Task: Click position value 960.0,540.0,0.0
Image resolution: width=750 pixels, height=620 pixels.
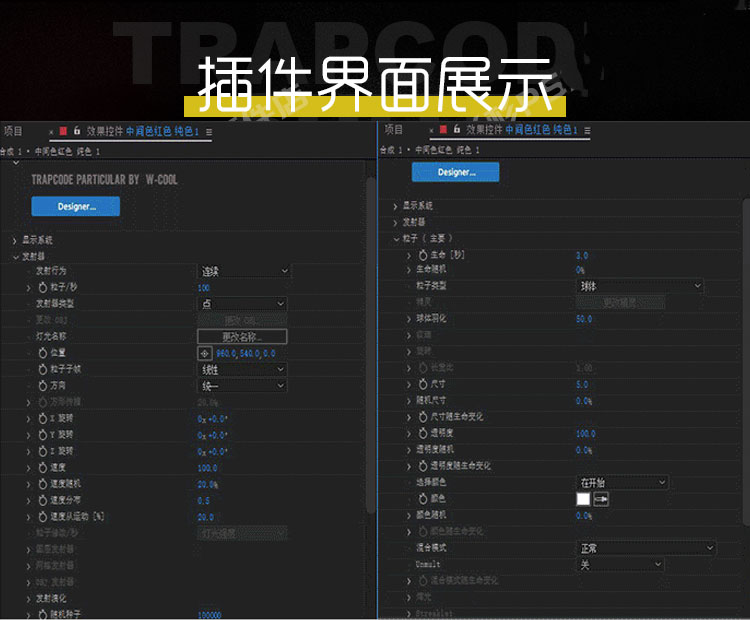Action: (x=246, y=354)
